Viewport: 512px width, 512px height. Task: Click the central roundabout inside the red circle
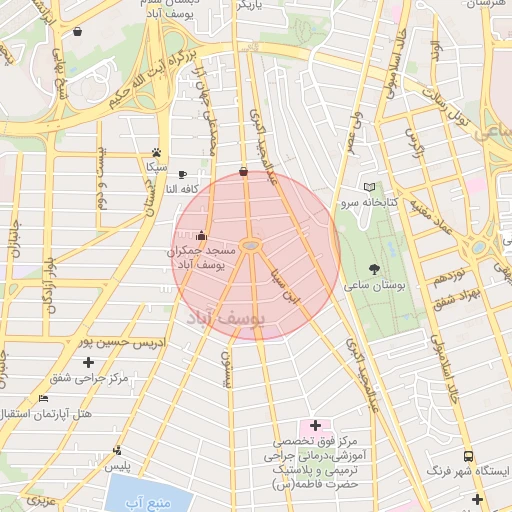[251, 245]
